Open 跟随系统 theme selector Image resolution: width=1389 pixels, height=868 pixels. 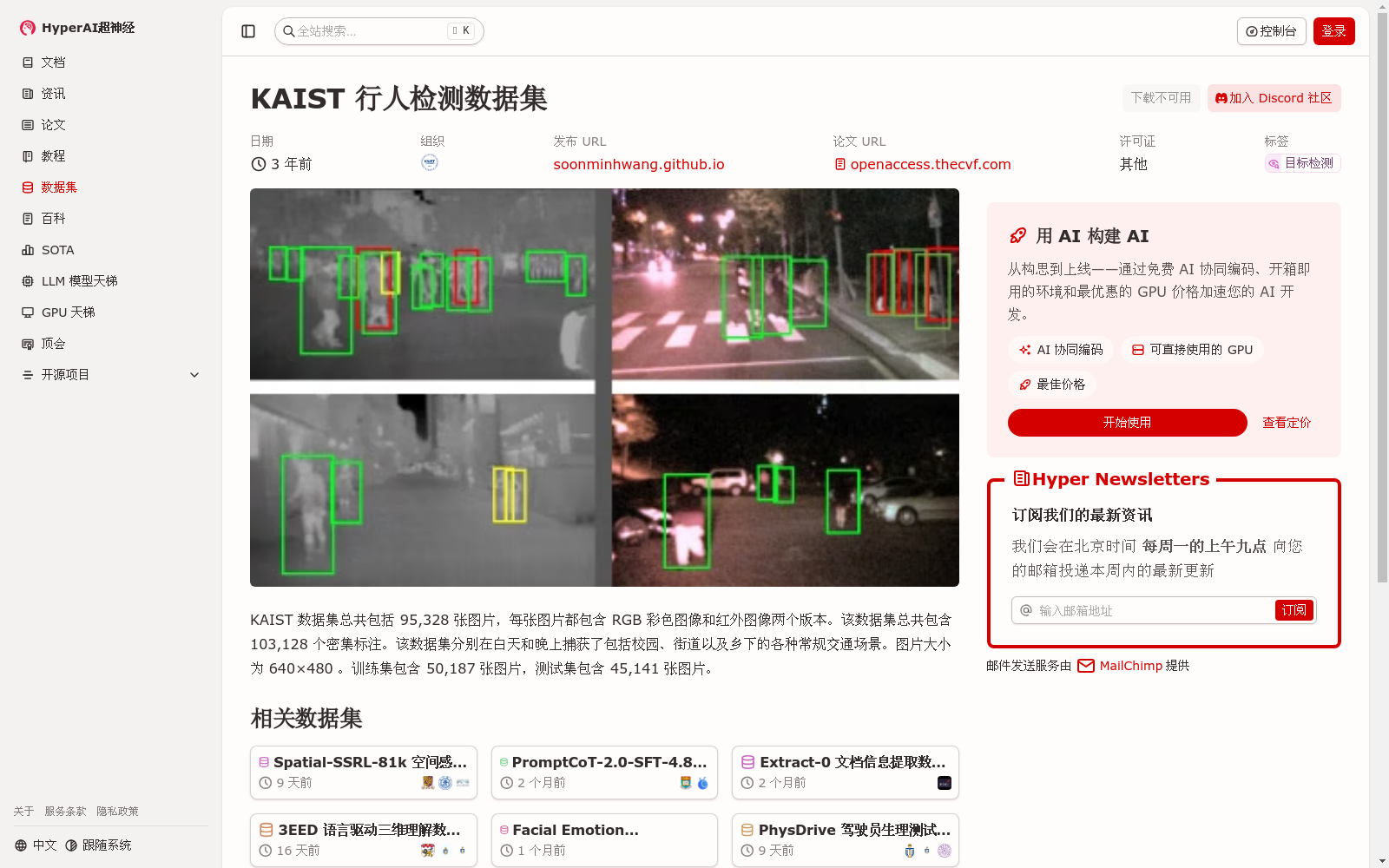pyautogui.click(x=98, y=845)
